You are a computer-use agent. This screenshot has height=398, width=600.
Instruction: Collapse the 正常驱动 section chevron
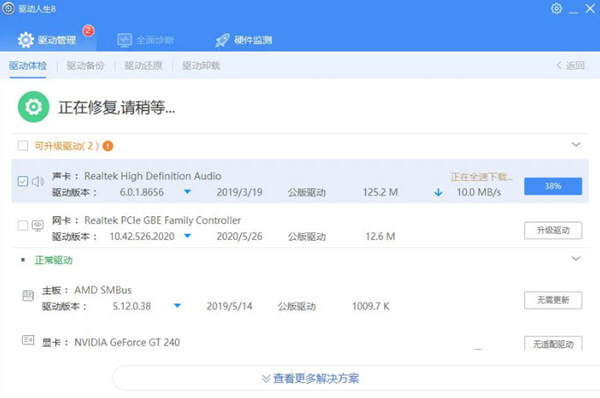[x=576, y=259]
